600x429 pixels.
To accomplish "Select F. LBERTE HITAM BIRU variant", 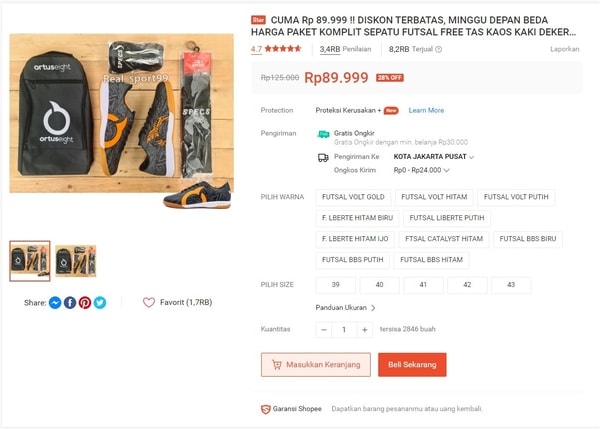I will coord(357,218).
